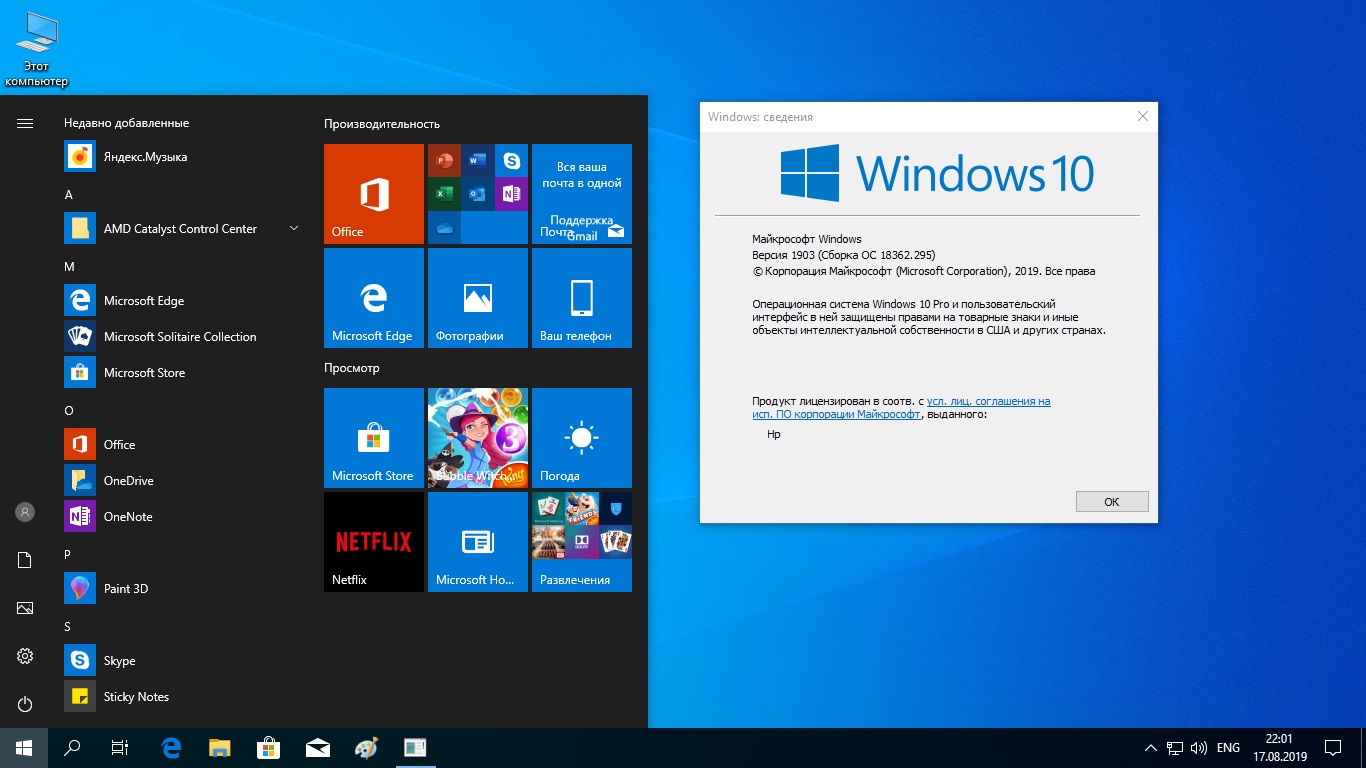Open network status in system tray
The width and height of the screenshot is (1366, 768).
pyautogui.click(x=1175, y=748)
